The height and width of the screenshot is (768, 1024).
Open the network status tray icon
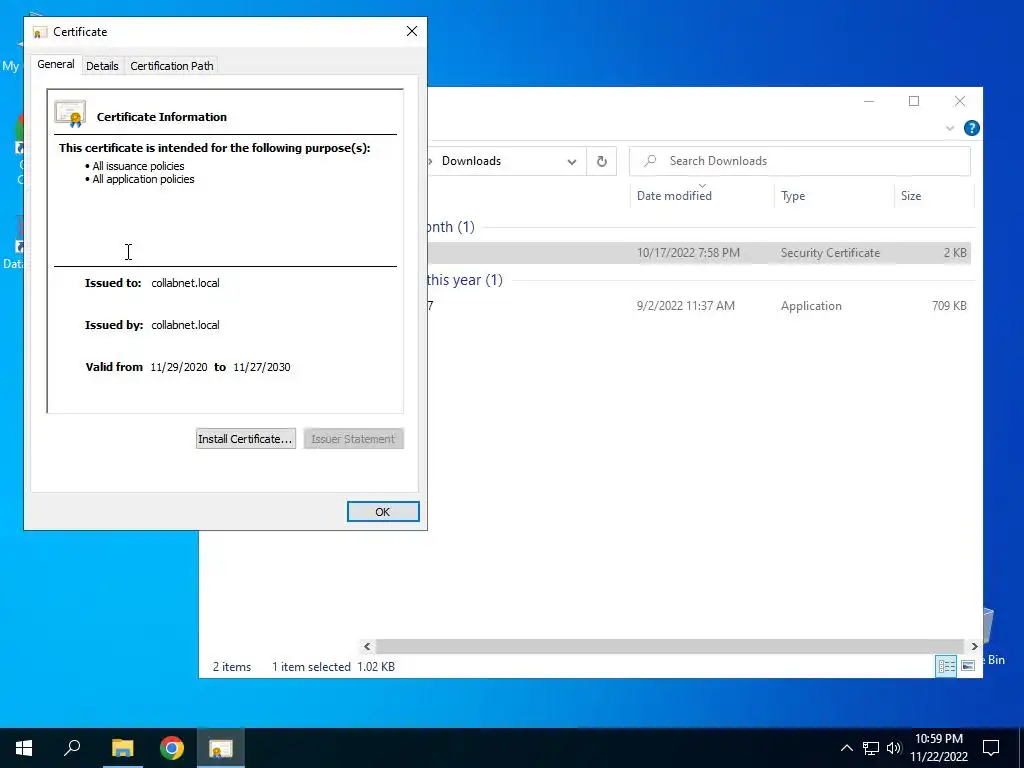(x=871, y=748)
